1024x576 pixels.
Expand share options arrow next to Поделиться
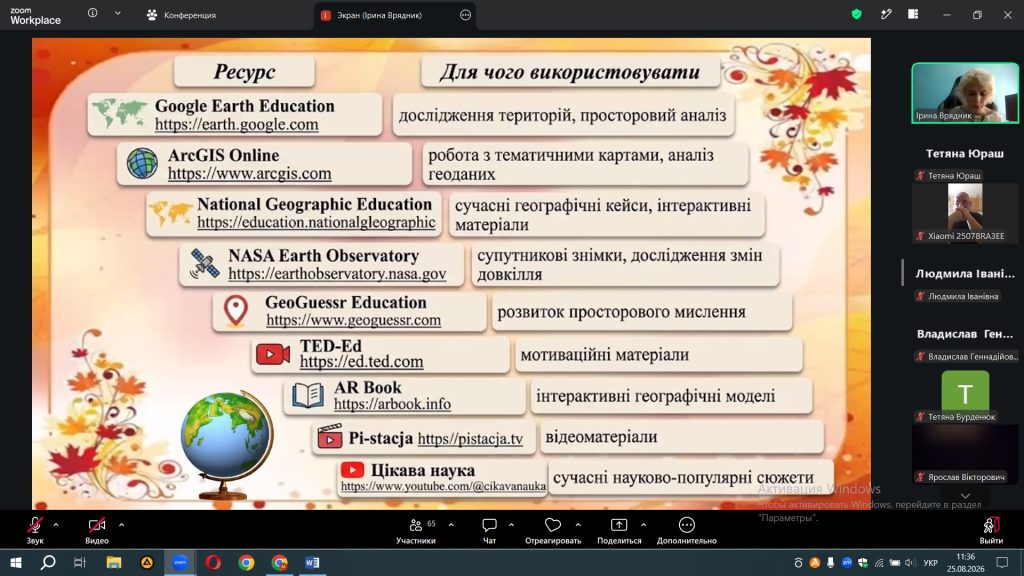(x=643, y=525)
